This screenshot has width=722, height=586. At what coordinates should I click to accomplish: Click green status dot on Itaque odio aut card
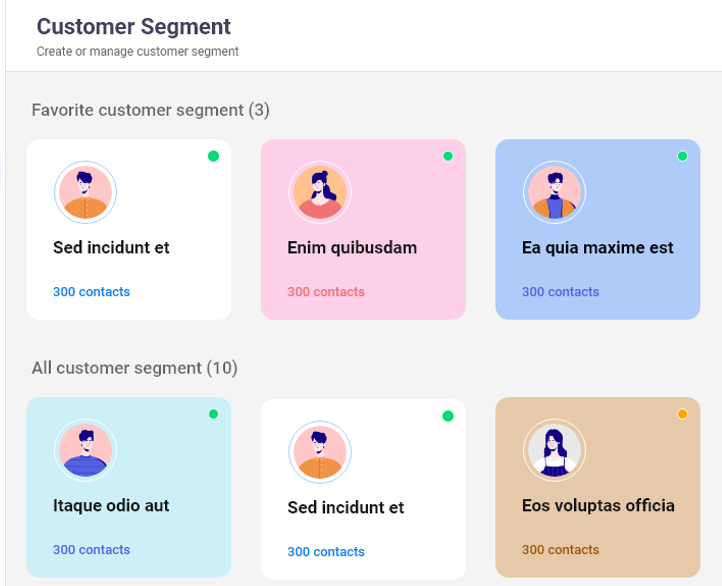[213, 414]
